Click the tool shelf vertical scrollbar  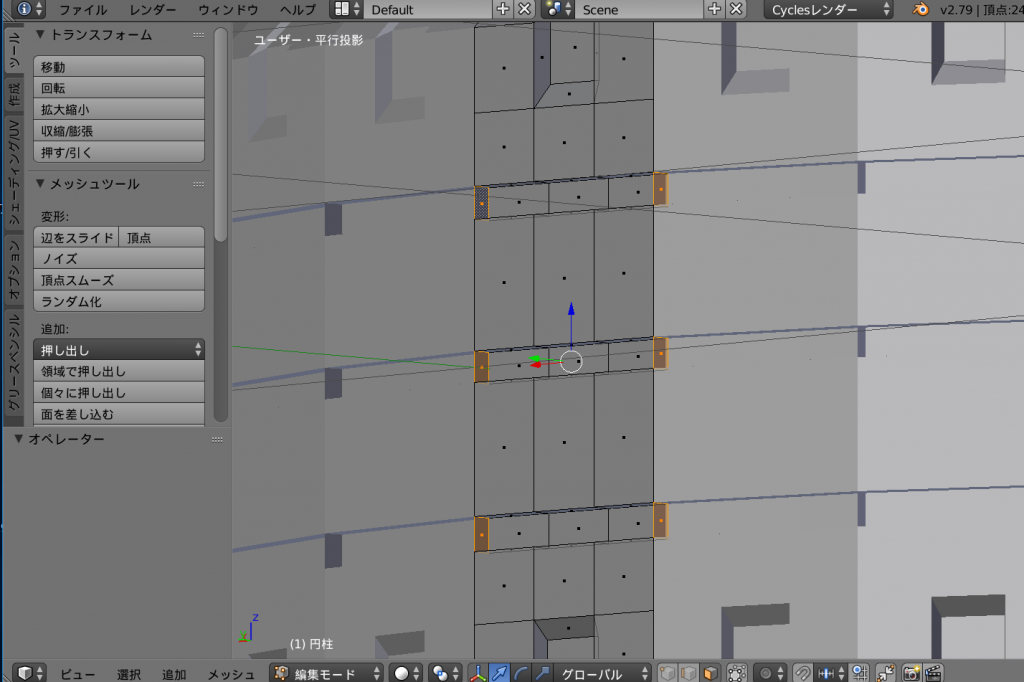pyautogui.click(x=221, y=130)
